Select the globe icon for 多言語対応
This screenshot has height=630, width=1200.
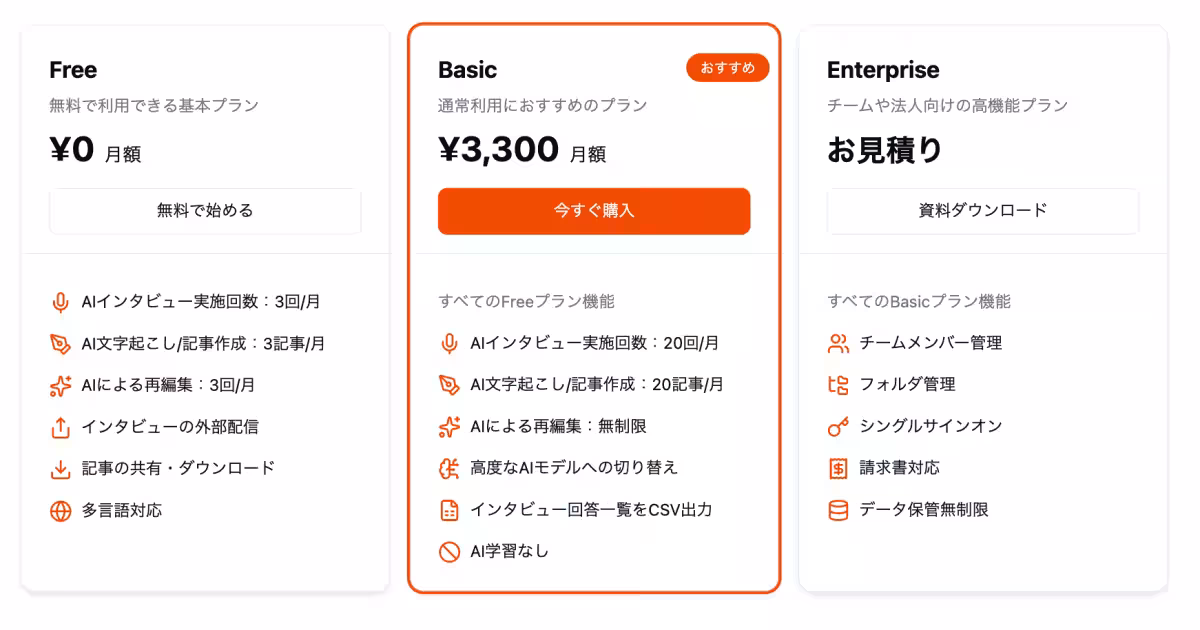click(x=59, y=510)
